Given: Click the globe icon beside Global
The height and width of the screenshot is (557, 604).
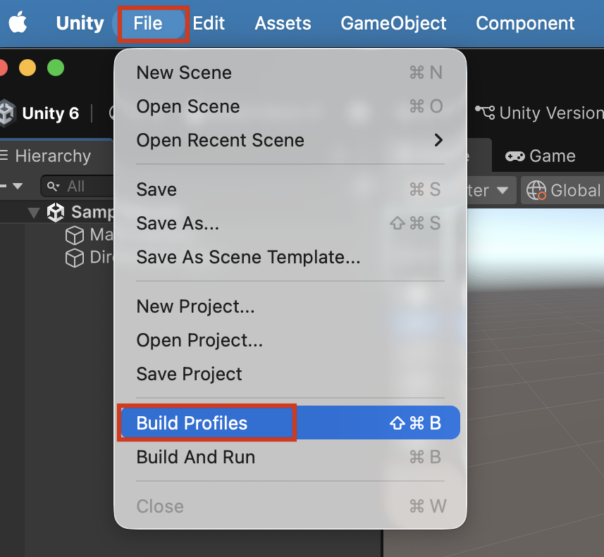Looking at the screenshot, I should click(536, 190).
